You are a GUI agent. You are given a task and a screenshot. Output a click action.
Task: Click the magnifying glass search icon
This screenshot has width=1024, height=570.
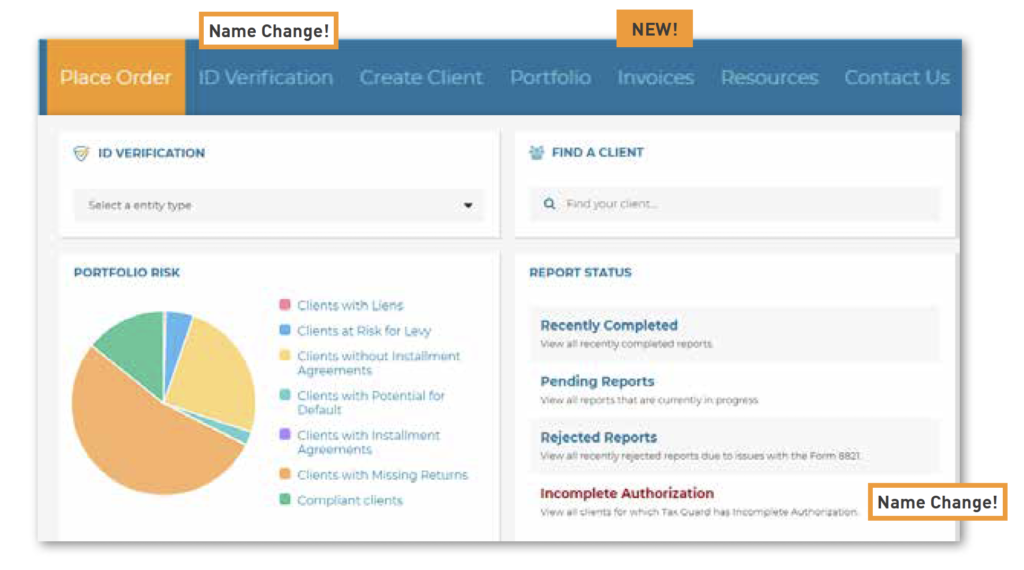click(x=549, y=204)
